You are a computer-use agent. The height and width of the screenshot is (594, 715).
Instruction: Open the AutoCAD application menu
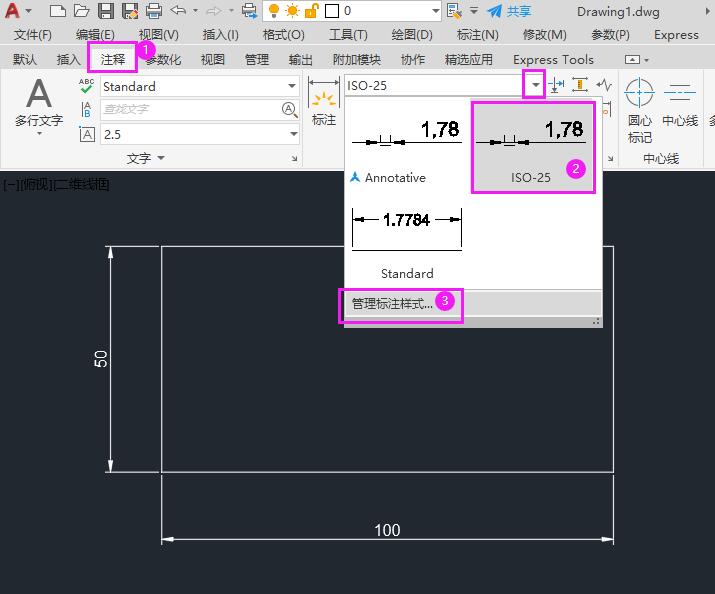tap(14, 10)
